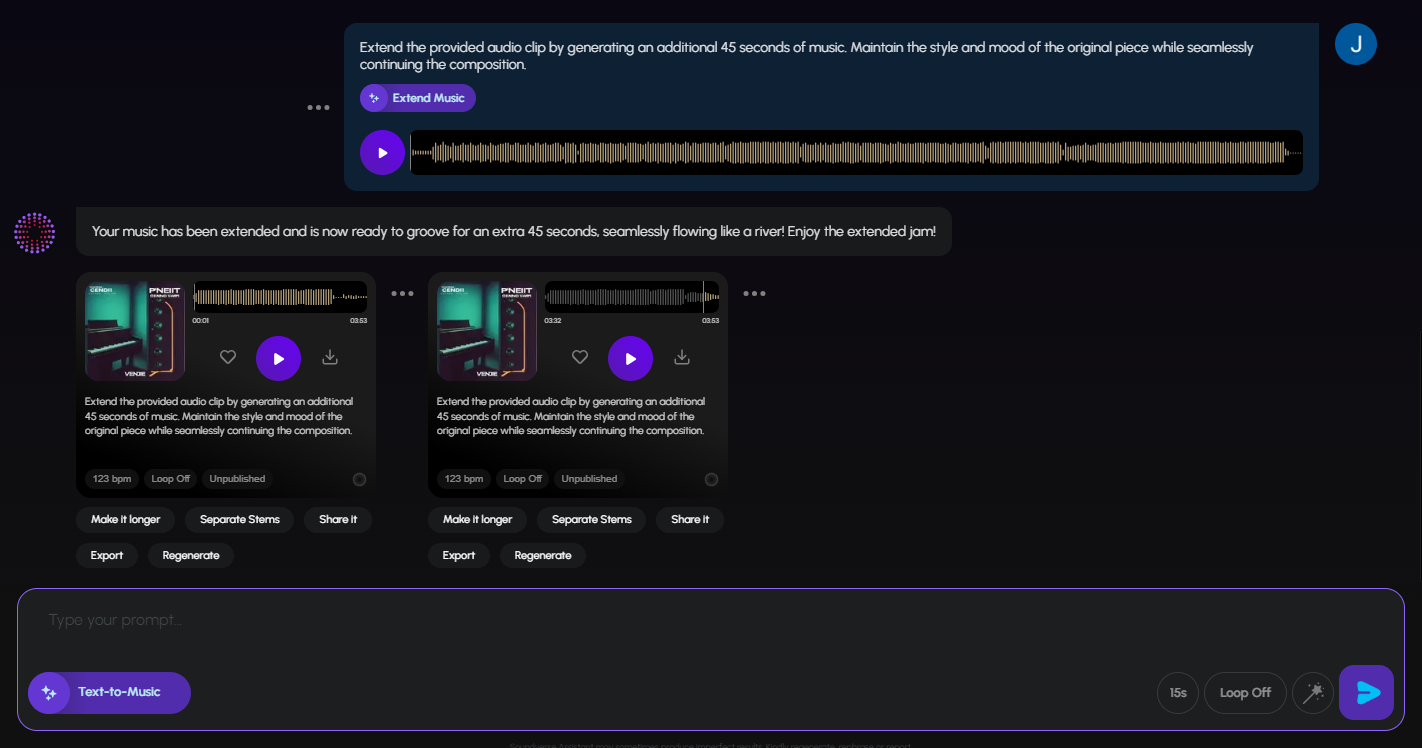Image resolution: width=1422 pixels, height=748 pixels.
Task: Play the extended track at 00:01
Action: click(x=278, y=358)
